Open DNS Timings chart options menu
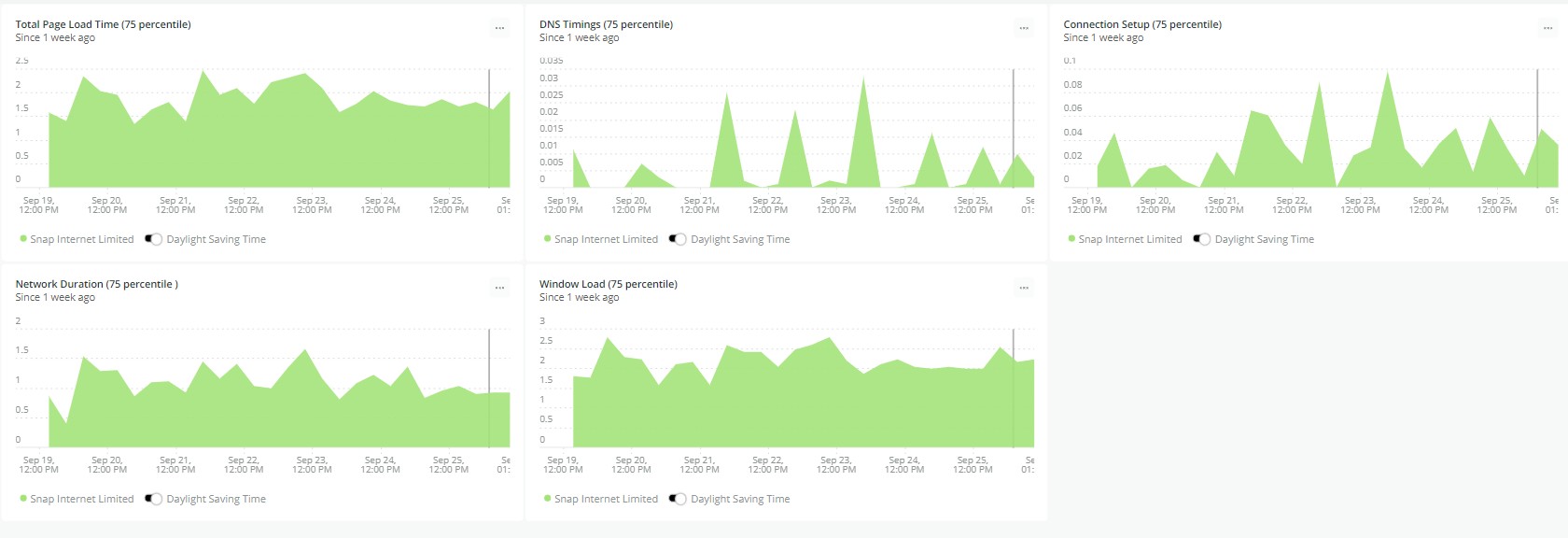Image resolution: width=1568 pixels, height=538 pixels. pyautogui.click(x=1024, y=28)
